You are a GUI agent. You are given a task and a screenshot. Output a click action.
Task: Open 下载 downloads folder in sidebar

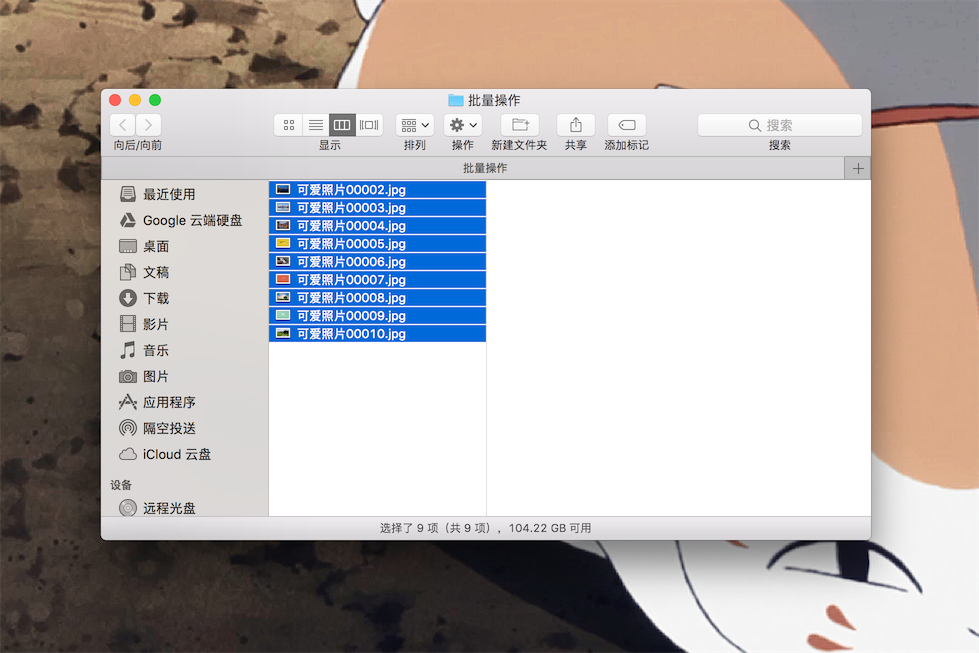tap(155, 298)
